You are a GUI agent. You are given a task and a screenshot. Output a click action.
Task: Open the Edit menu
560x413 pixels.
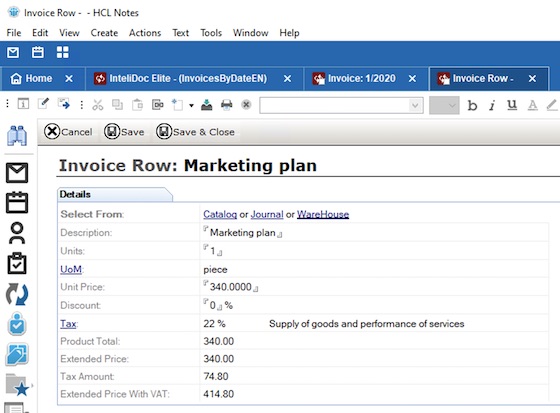click(x=40, y=33)
